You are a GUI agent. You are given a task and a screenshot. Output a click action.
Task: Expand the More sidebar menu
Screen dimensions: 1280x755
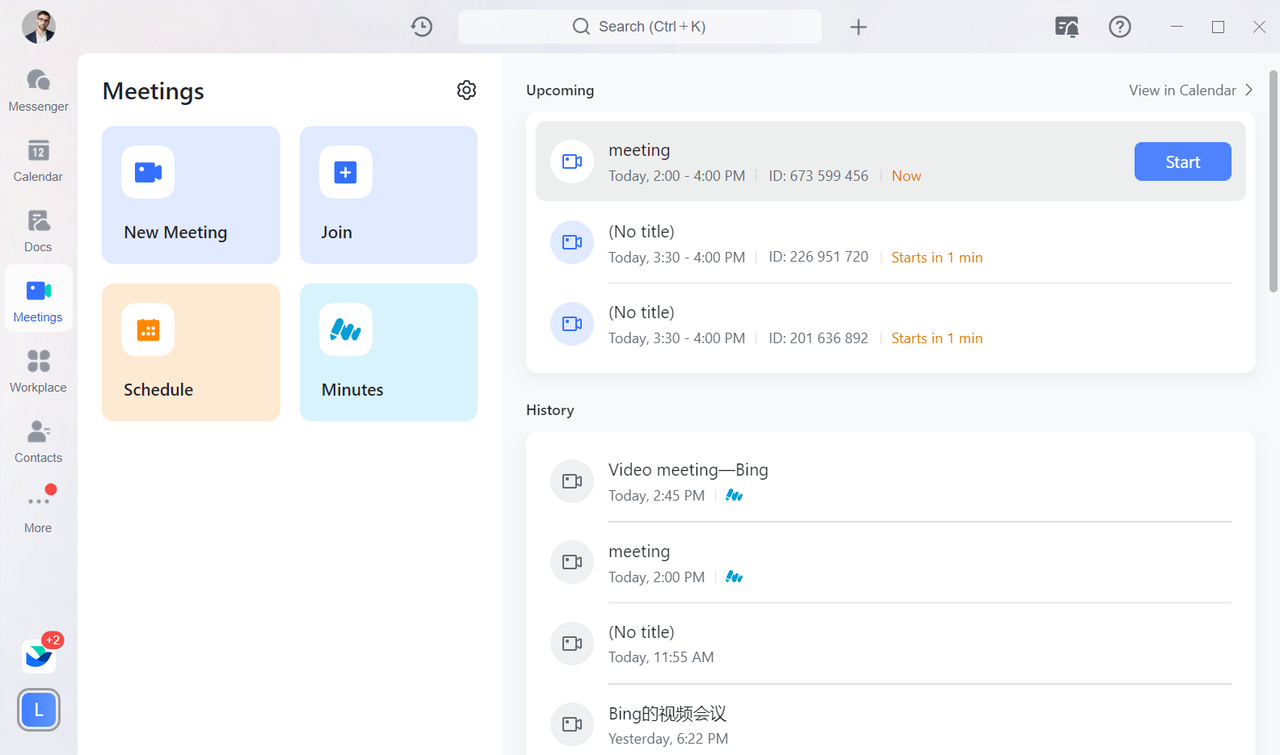(38, 511)
